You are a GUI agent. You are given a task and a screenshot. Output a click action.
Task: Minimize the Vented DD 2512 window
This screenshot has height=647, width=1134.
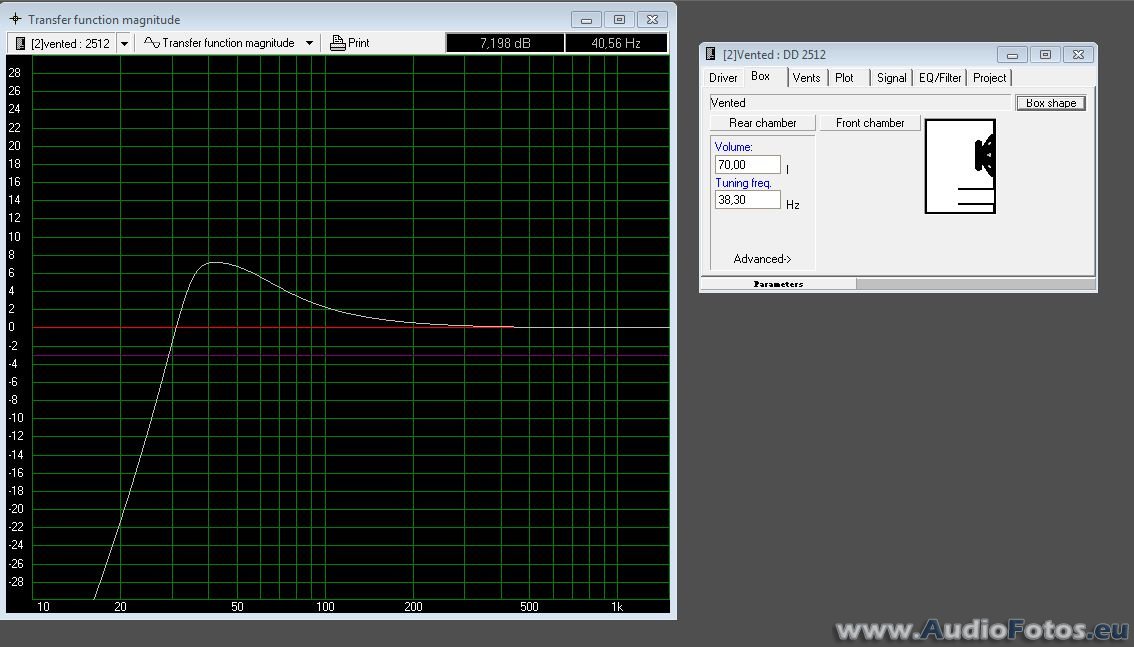pyautogui.click(x=1012, y=54)
